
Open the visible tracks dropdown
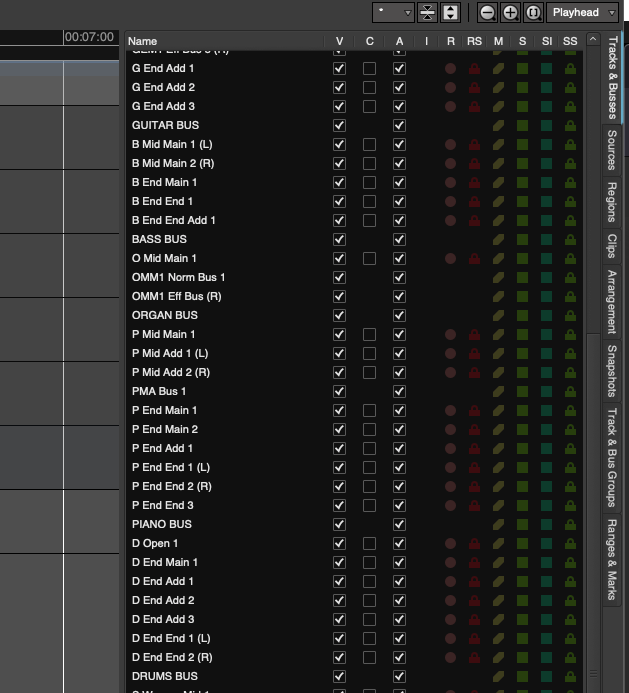[x=392, y=12]
